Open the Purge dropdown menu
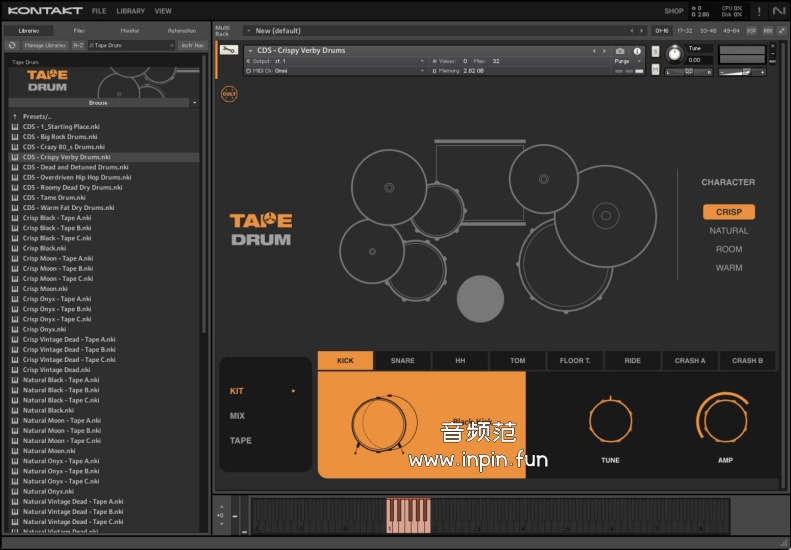Viewport: 791px width, 550px height. pyautogui.click(x=626, y=61)
